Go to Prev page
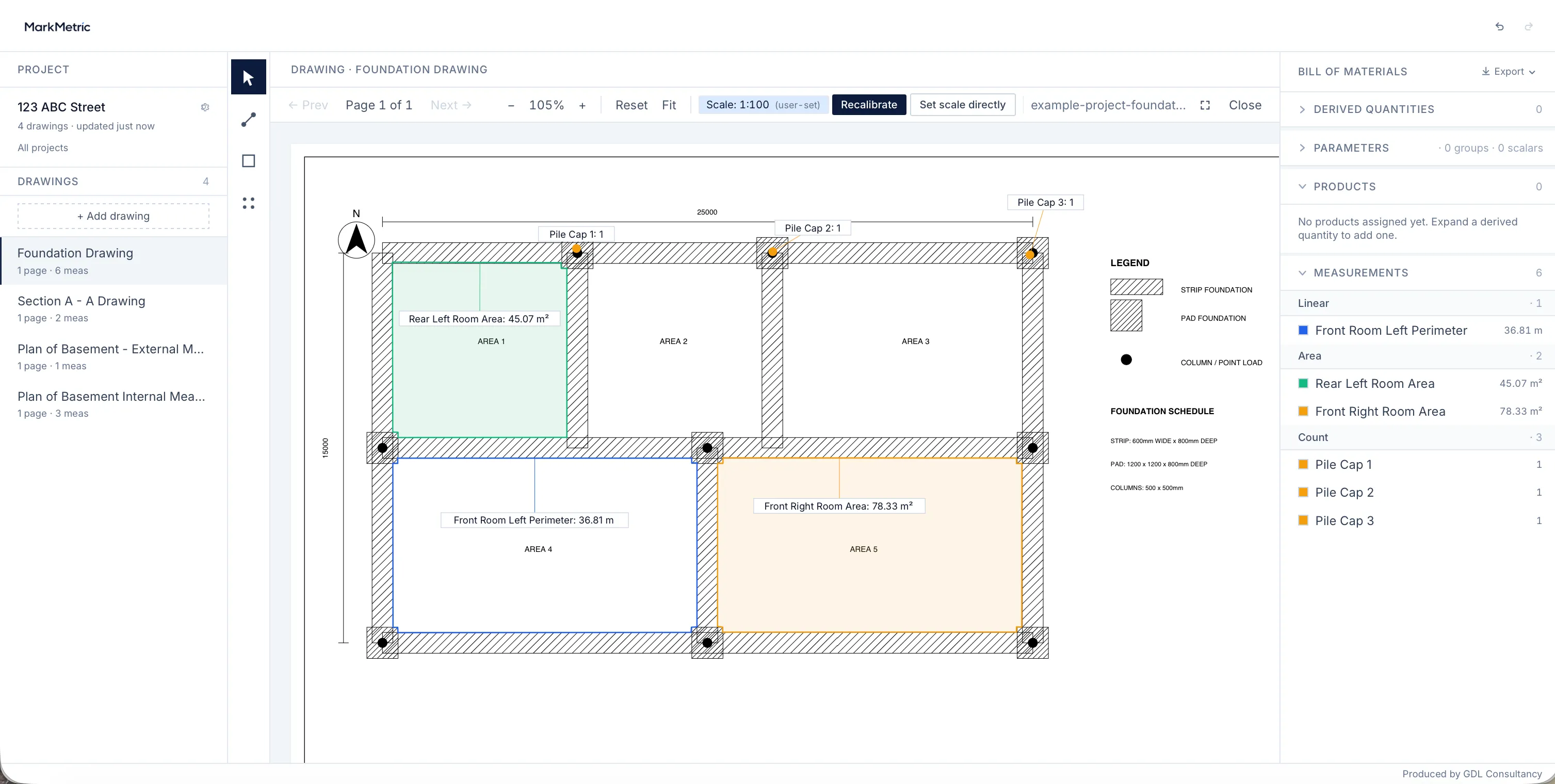Image resolution: width=1555 pixels, height=784 pixels. click(308, 105)
